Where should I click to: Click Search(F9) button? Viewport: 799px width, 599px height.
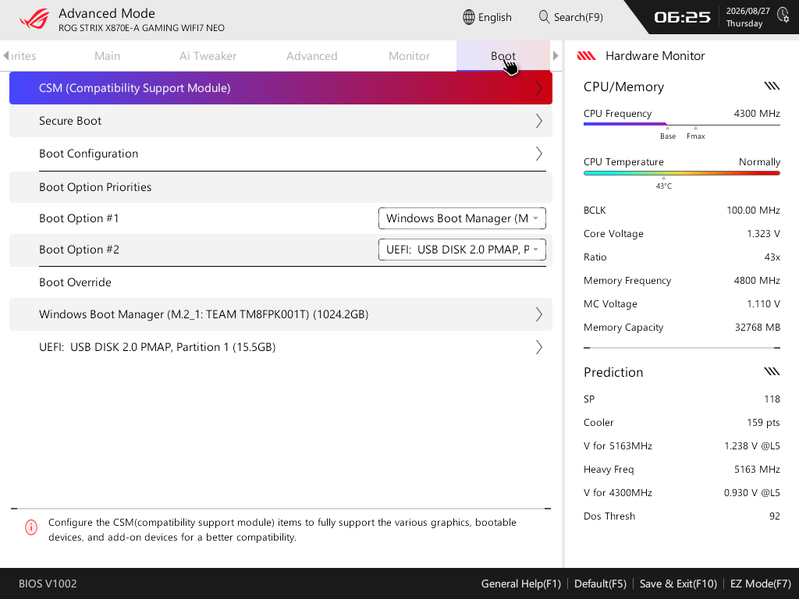click(571, 17)
